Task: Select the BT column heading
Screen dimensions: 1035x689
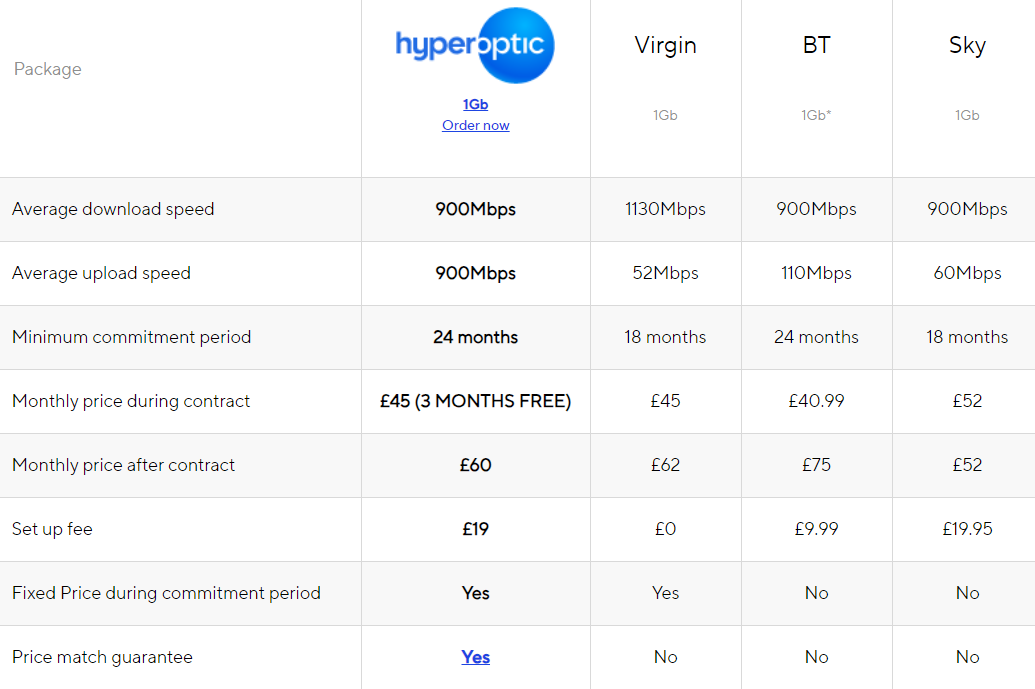Action: [817, 45]
